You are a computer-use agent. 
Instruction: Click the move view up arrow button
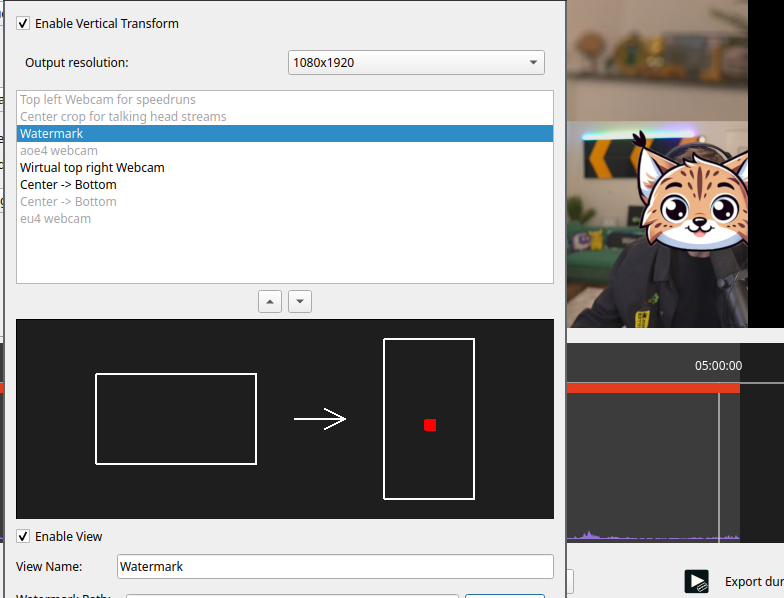point(269,301)
